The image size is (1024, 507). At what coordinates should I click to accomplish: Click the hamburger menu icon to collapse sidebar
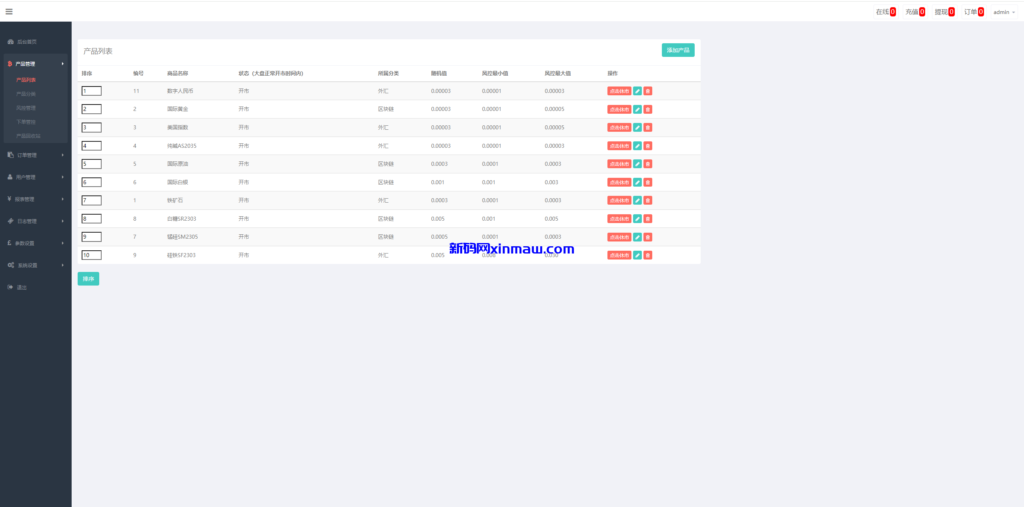point(9,11)
